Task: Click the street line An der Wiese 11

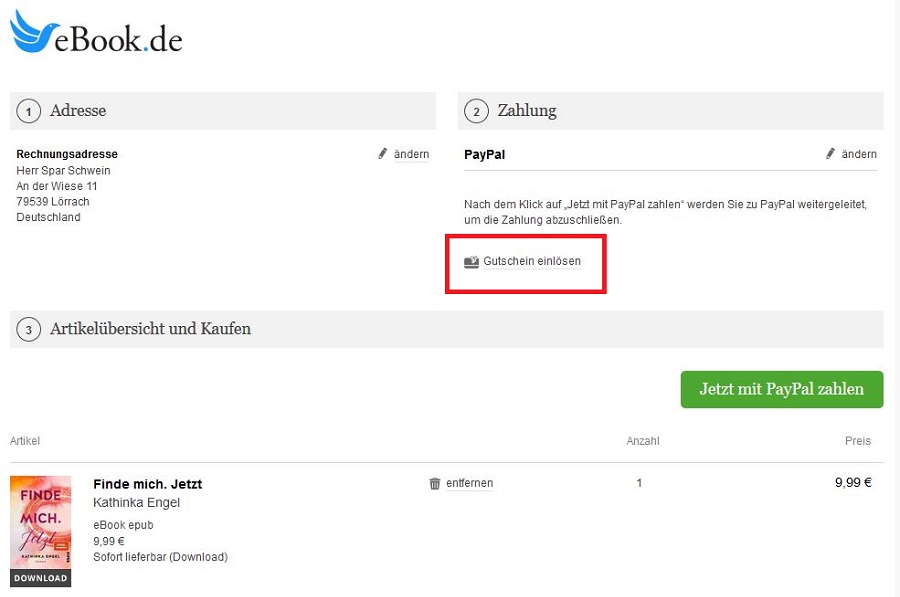Action: click(57, 186)
